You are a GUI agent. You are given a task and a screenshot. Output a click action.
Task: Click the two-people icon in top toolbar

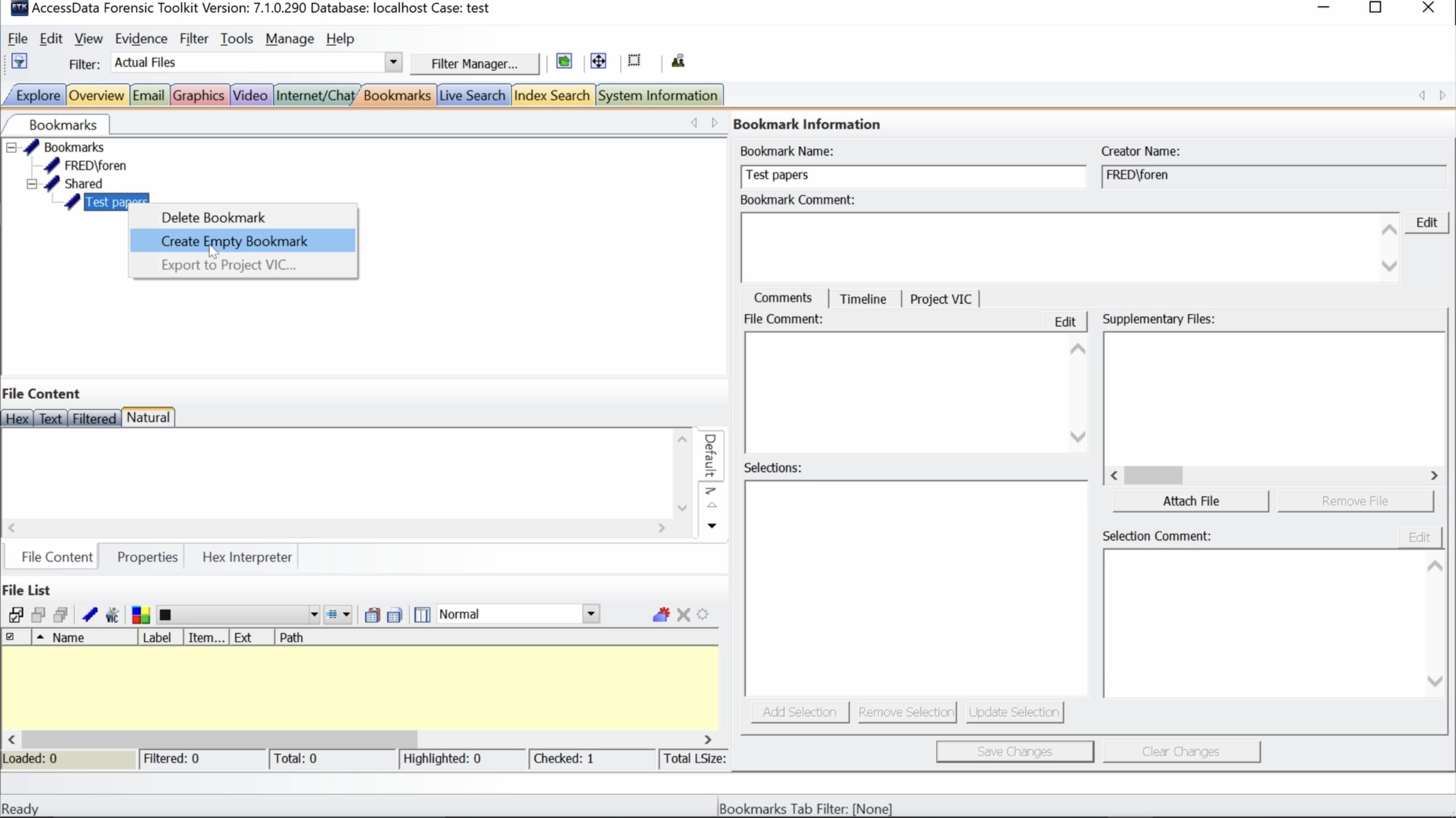tap(678, 61)
